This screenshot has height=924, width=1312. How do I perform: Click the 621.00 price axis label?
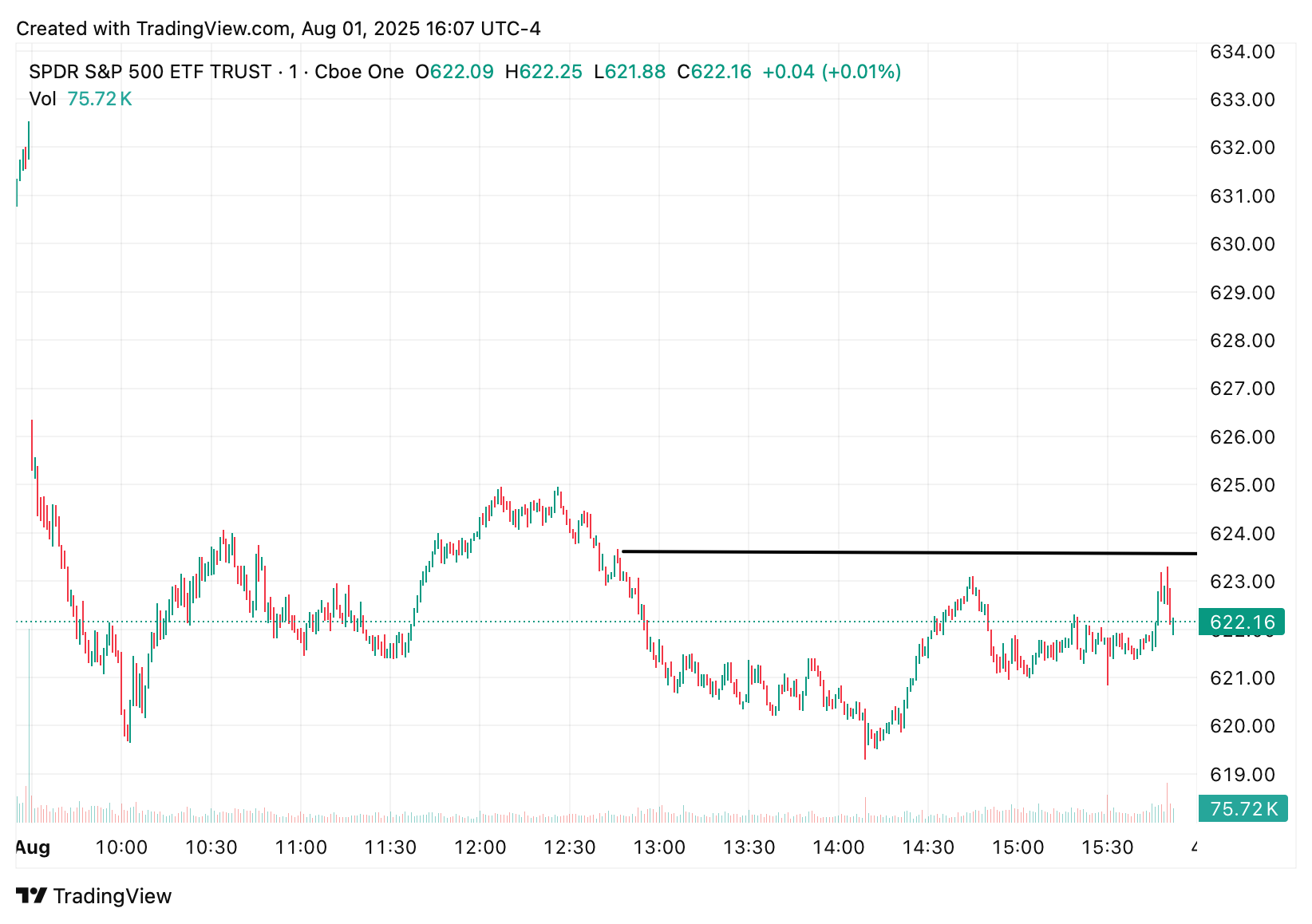tap(1243, 678)
